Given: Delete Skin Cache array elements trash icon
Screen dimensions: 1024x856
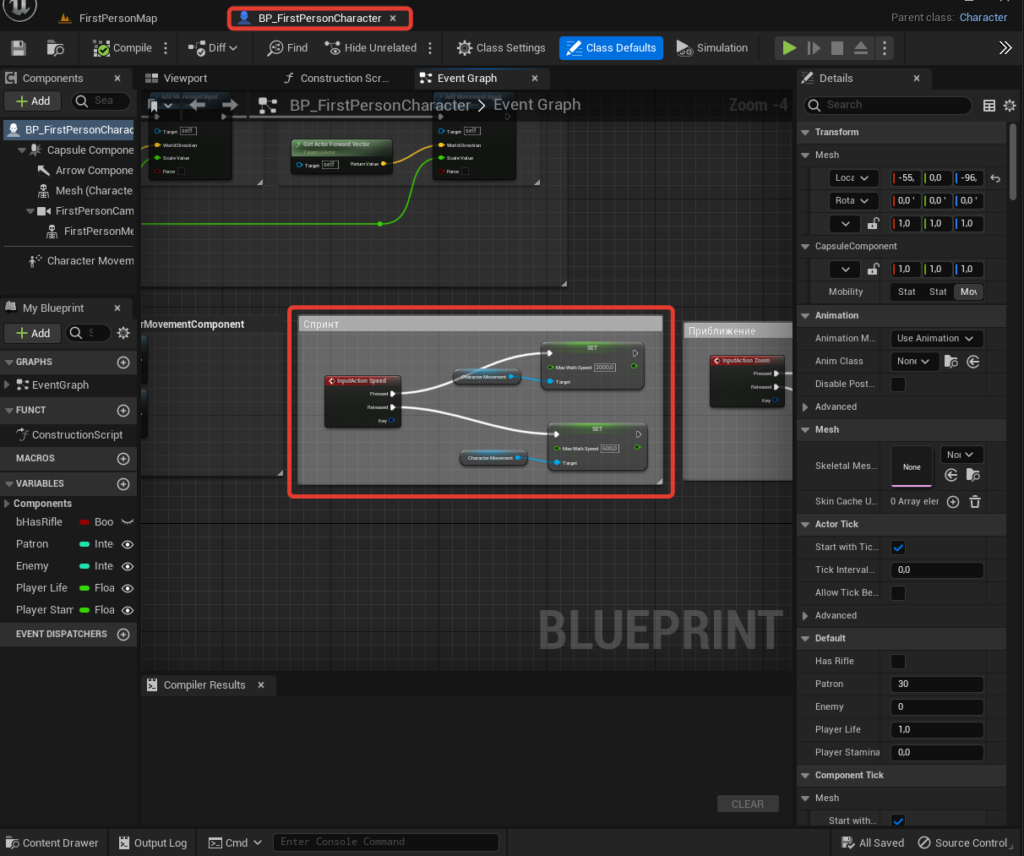Looking at the screenshot, I should click(x=975, y=501).
